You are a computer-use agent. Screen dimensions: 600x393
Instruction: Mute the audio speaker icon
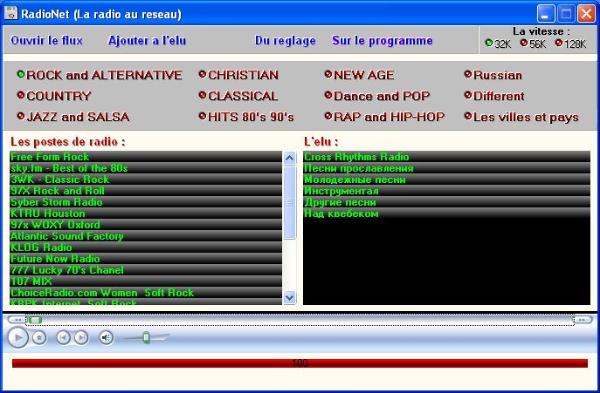tap(106, 338)
